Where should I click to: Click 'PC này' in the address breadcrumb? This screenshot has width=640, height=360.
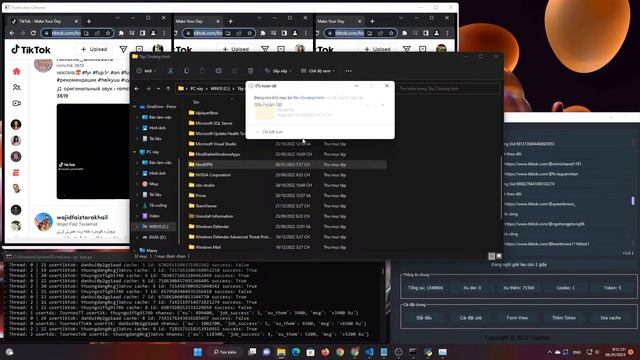coord(197,88)
